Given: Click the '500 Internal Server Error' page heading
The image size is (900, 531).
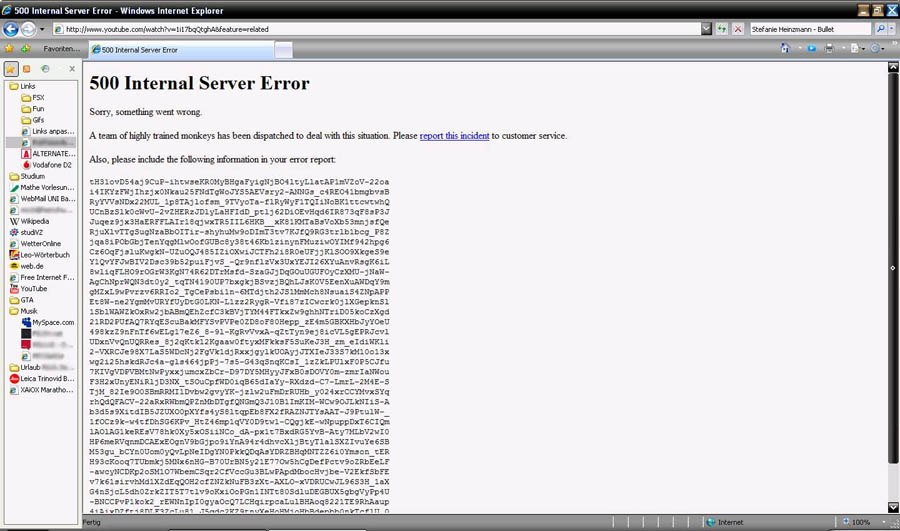Looking at the screenshot, I should coord(199,83).
